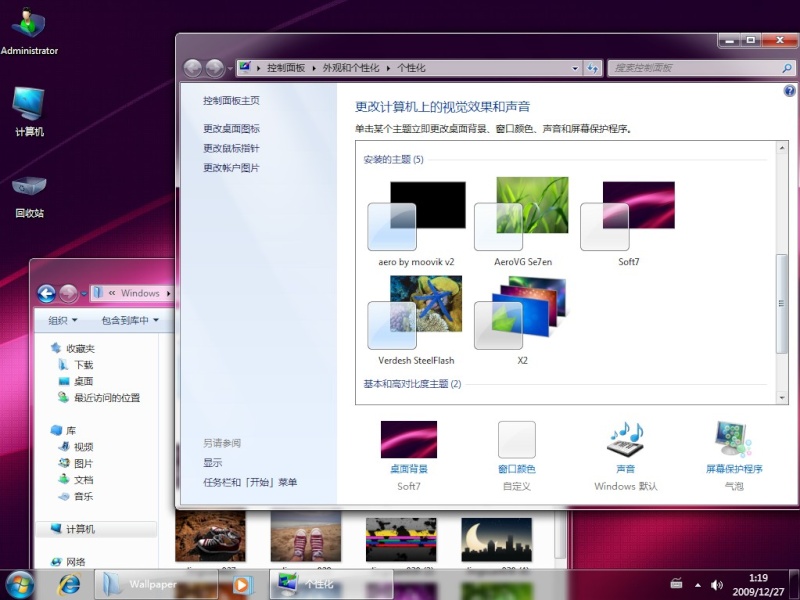Open the help question mark icon
800x600 pixels.
(789, 91)
